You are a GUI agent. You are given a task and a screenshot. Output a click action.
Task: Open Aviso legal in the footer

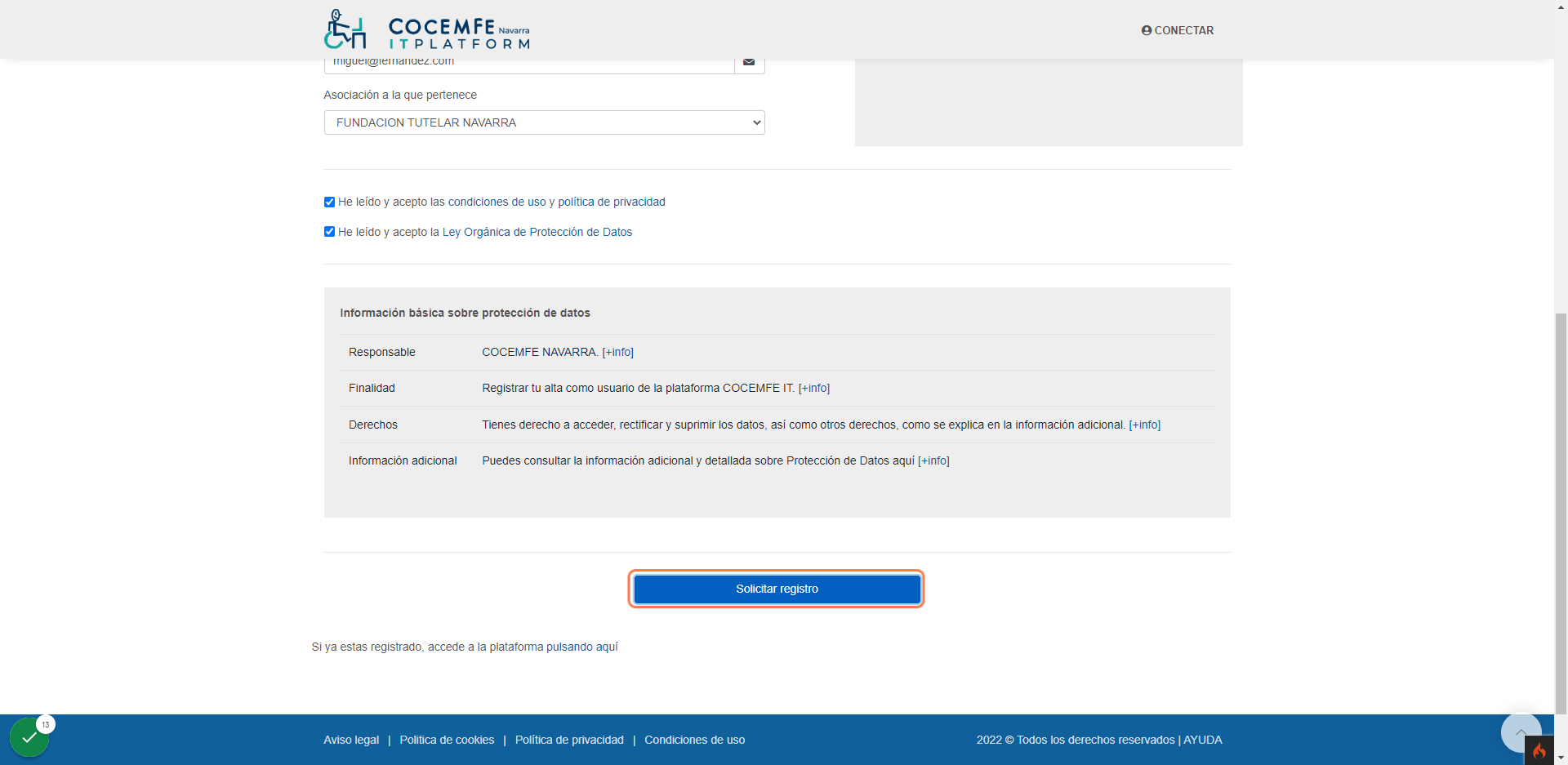click(x=351, y=740)
